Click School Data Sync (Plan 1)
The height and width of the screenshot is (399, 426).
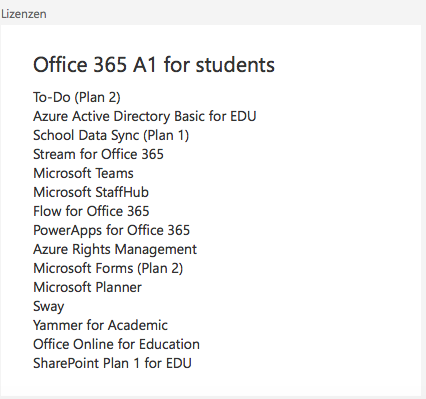pos(111,136)
